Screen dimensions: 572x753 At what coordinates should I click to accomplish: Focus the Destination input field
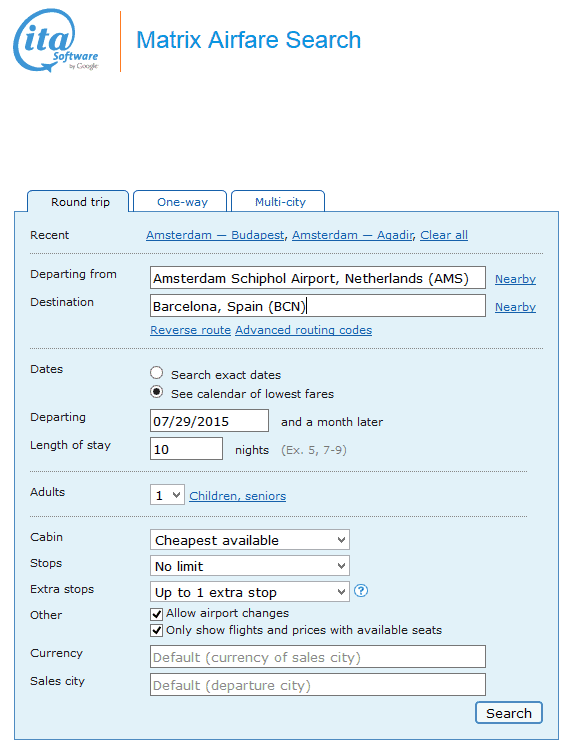318,305
